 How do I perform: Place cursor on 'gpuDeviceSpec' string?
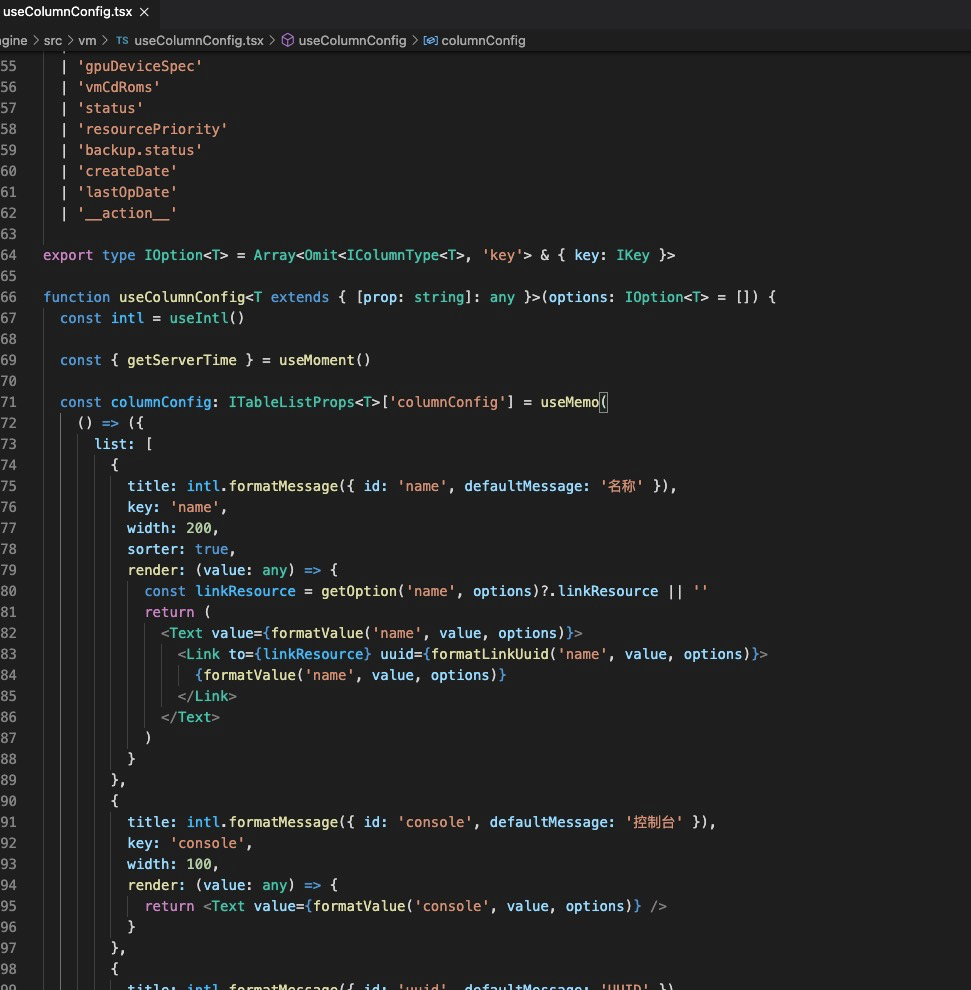tap(139, 66)
